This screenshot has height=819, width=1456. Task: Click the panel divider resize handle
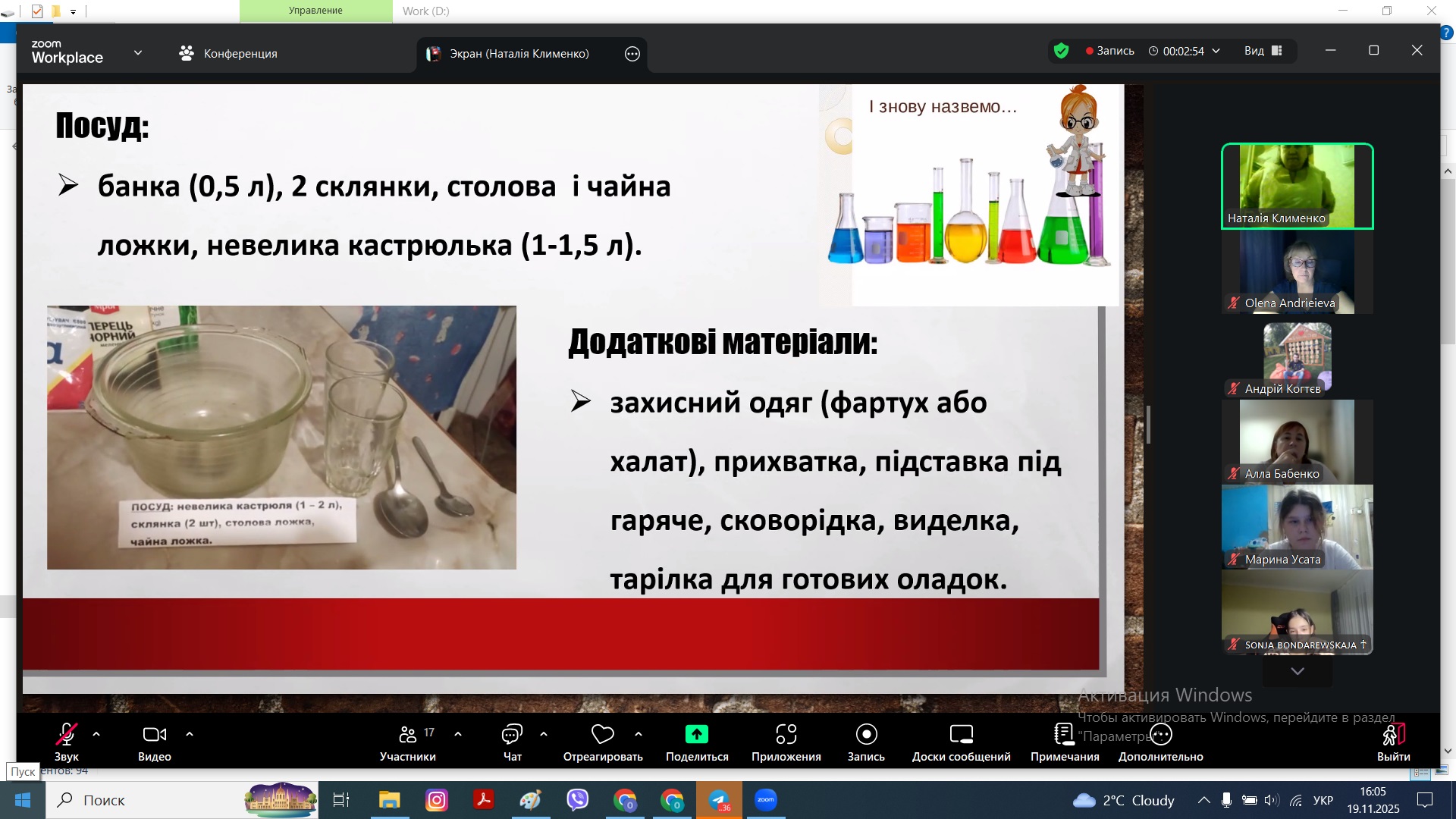click(1148, 425)
